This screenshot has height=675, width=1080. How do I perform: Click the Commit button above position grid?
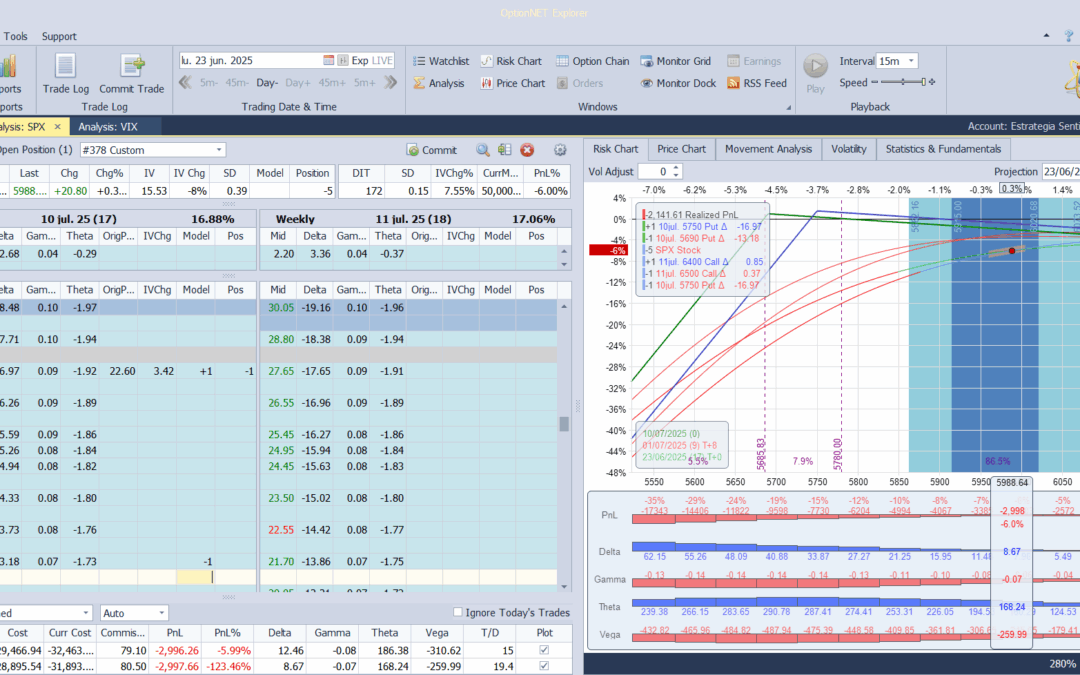(x=431, y=150)
